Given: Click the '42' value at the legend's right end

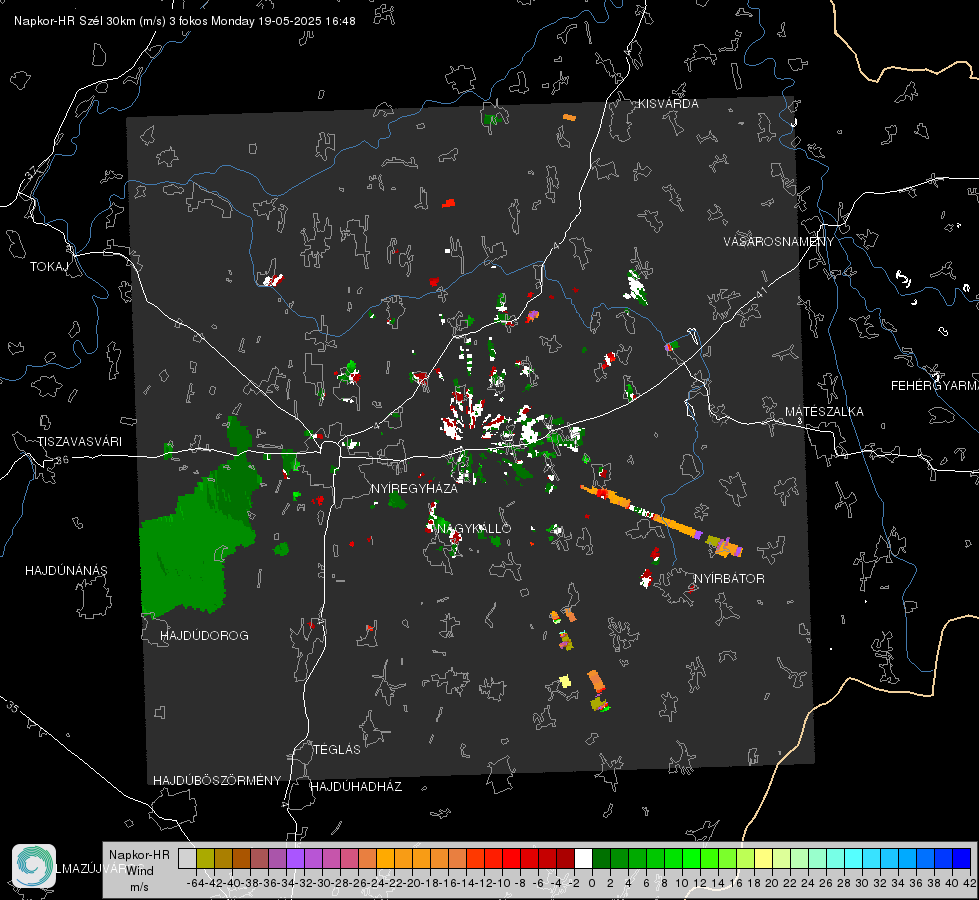Looking at the screenshot, I should tap(969, 883).
